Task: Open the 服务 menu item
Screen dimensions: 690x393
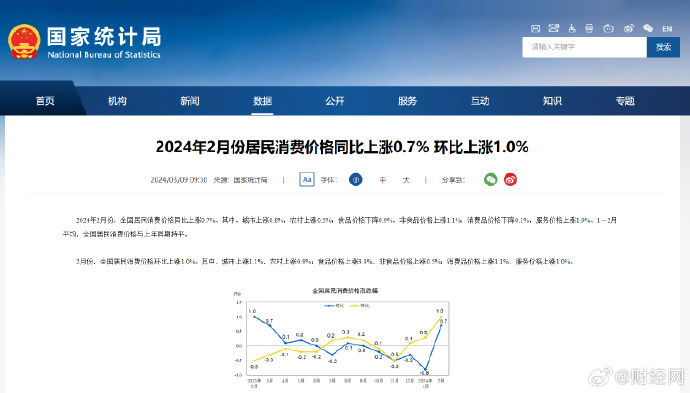Action: (x=407, y=101)
